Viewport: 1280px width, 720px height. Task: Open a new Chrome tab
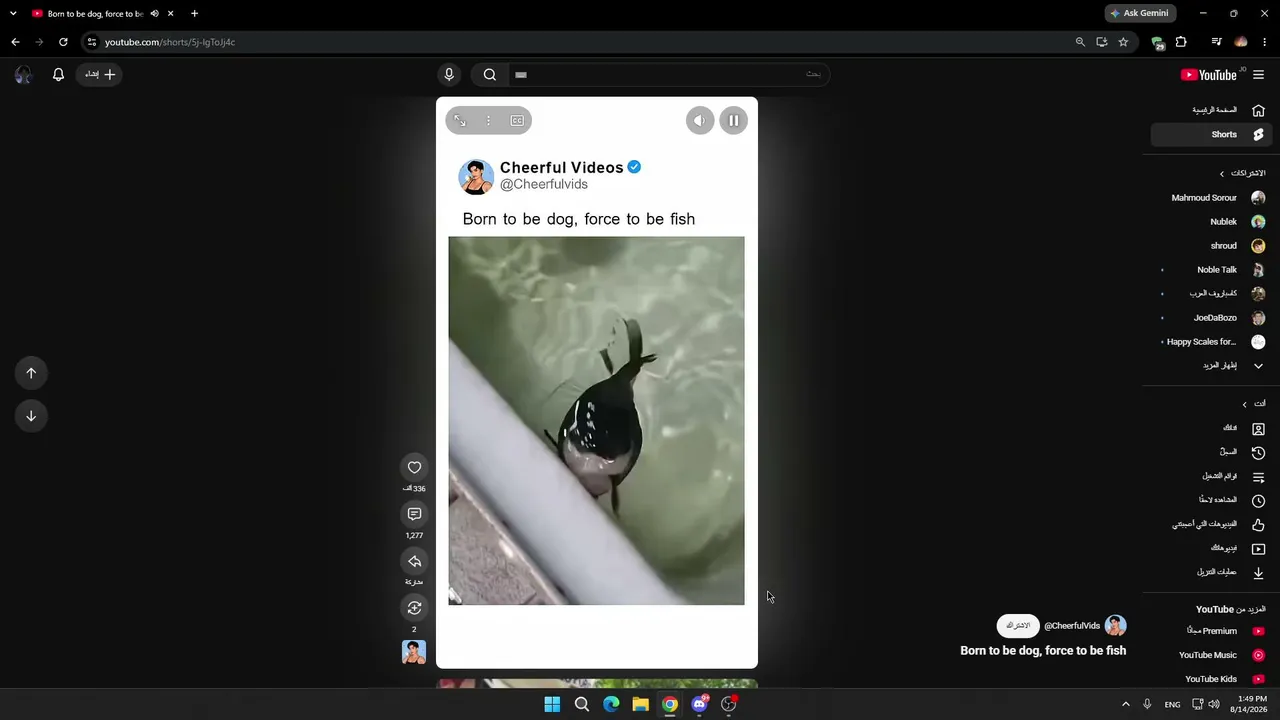click(194, 13)
